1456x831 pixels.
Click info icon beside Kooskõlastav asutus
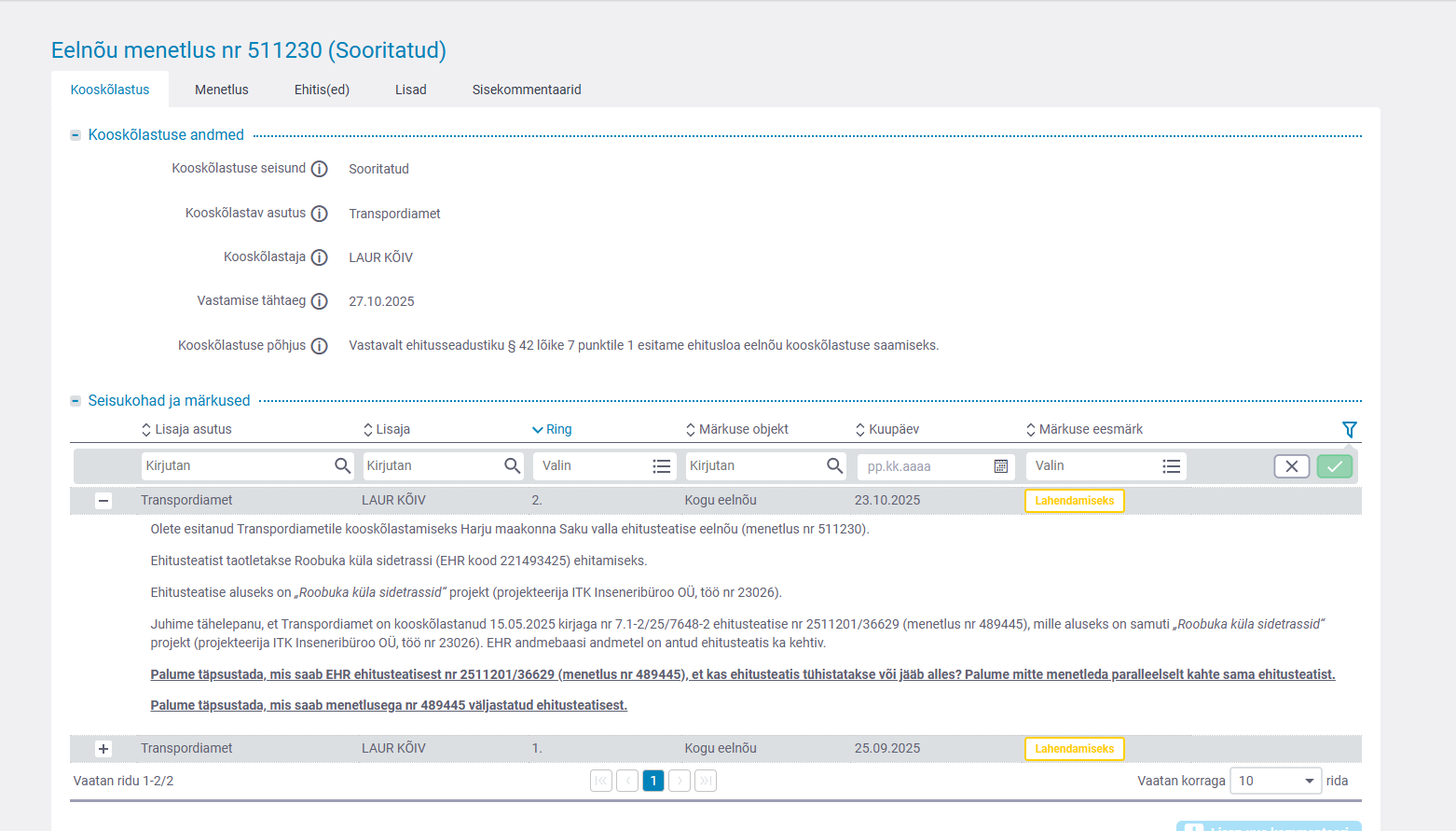pos(319,214)
